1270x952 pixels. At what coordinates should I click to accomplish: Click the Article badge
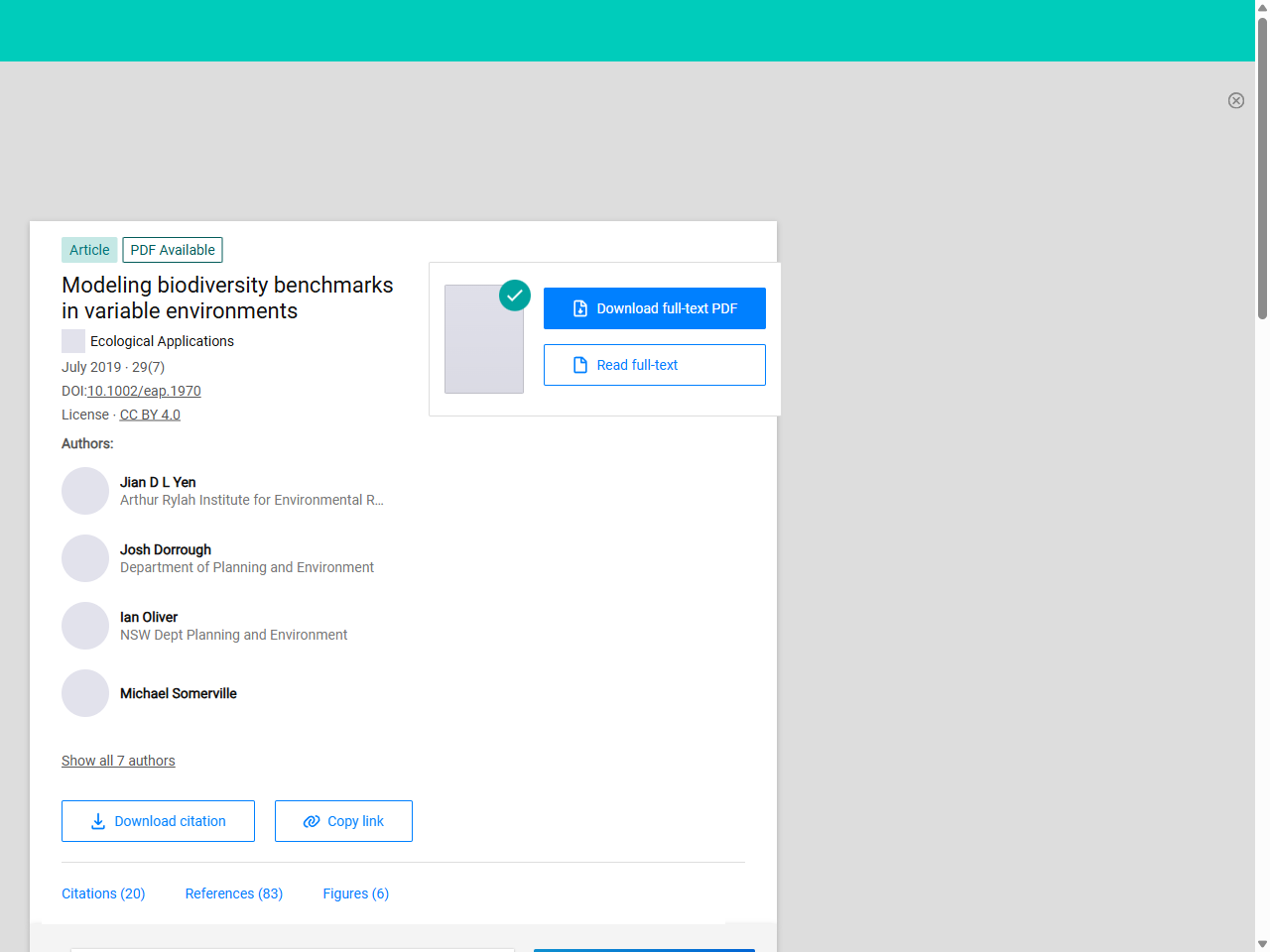pos(89,250)
